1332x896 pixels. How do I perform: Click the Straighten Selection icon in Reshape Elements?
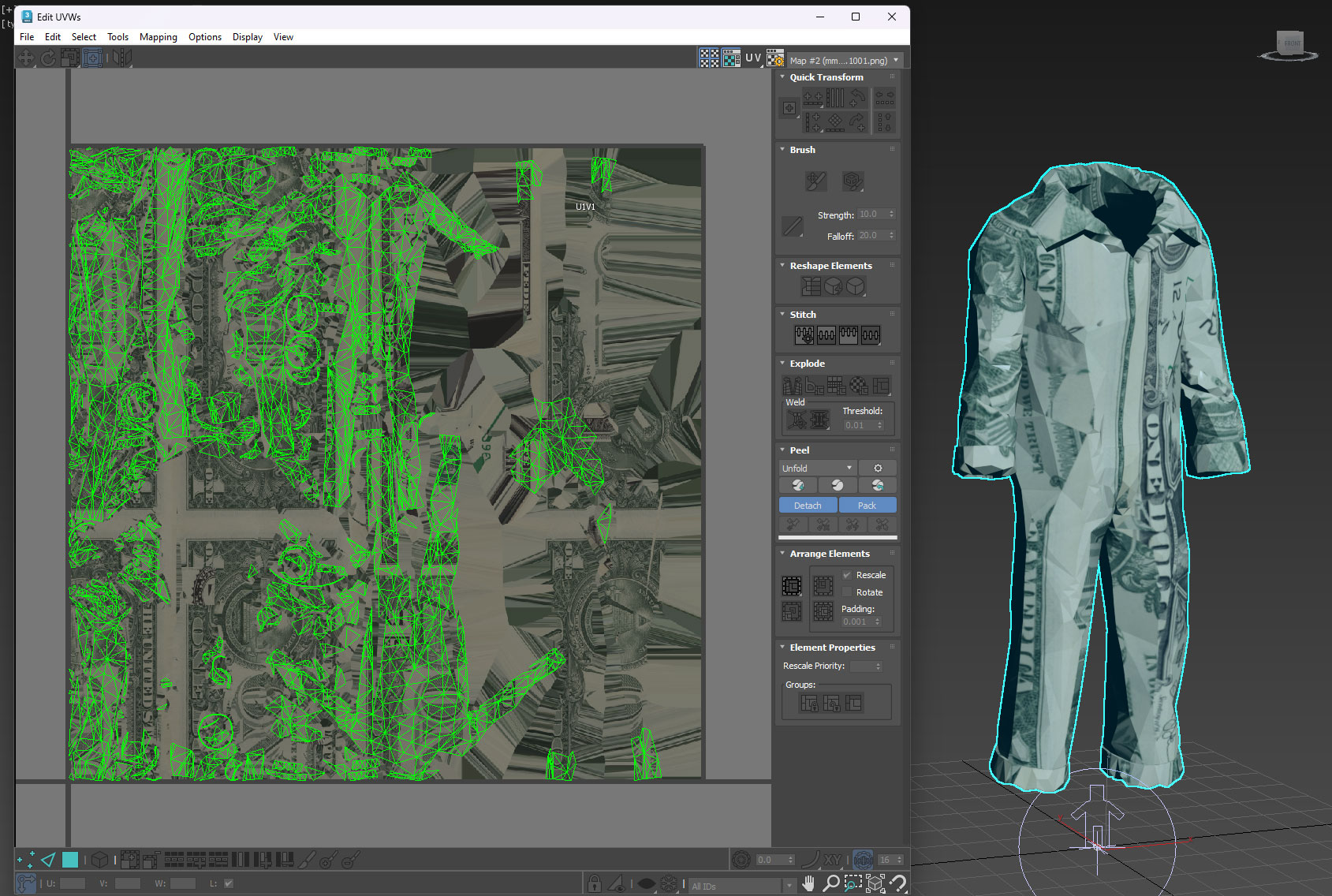click(x=811, y=286)
